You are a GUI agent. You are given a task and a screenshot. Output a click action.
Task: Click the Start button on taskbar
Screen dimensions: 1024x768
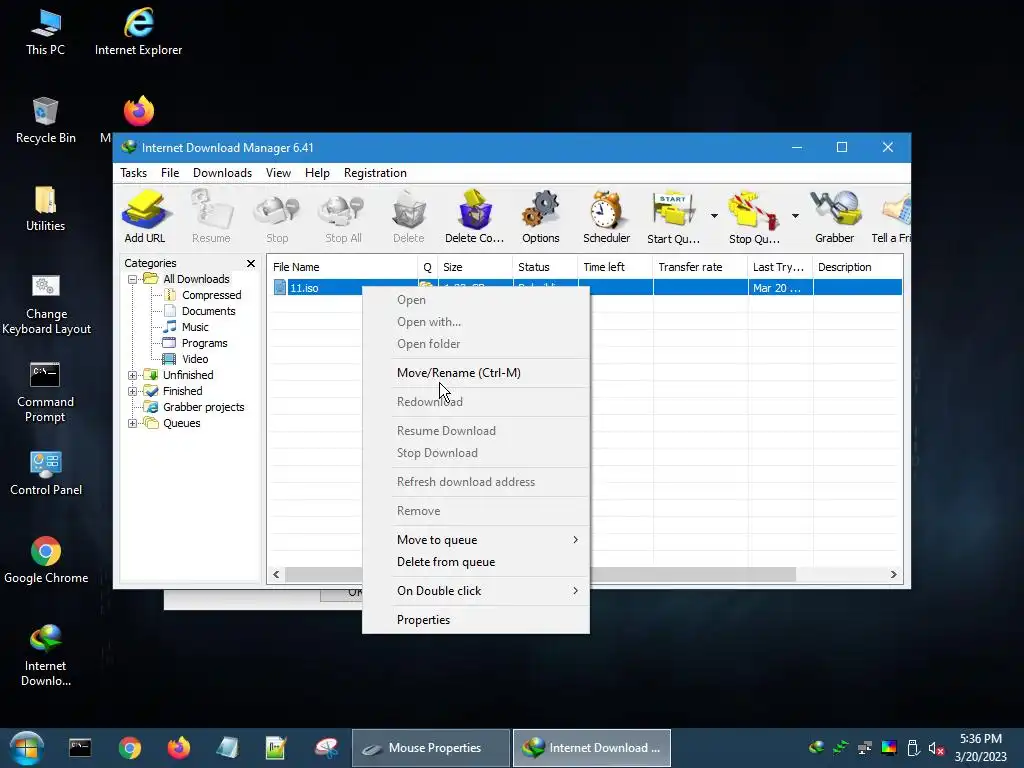(x=27, y=748)
